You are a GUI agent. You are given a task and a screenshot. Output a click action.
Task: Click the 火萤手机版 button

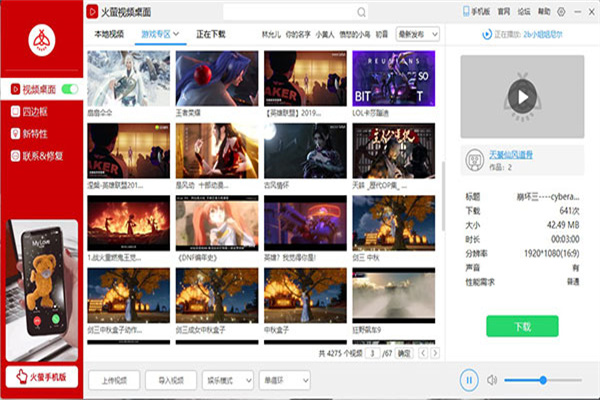[42, 377]
